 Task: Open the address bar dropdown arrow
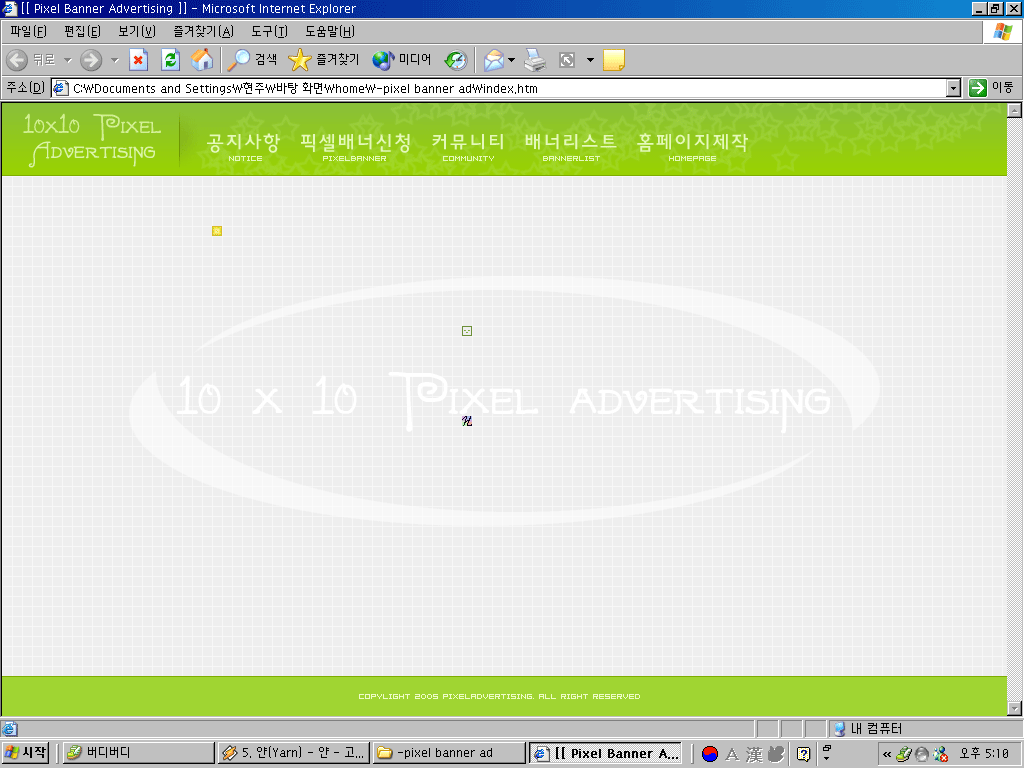(x=953, y=88)
